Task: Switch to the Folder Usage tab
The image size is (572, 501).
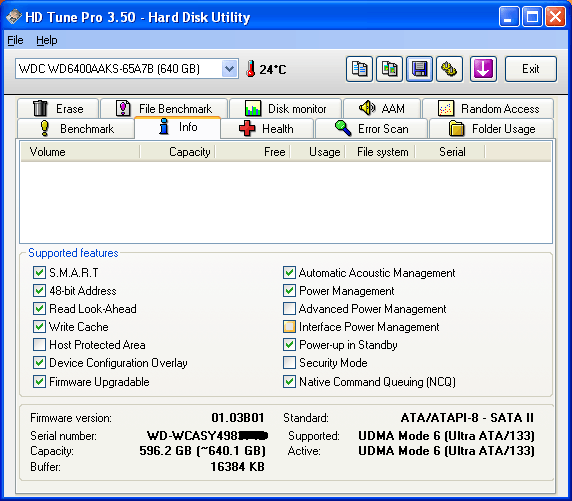Action: [x=492, y=128]
